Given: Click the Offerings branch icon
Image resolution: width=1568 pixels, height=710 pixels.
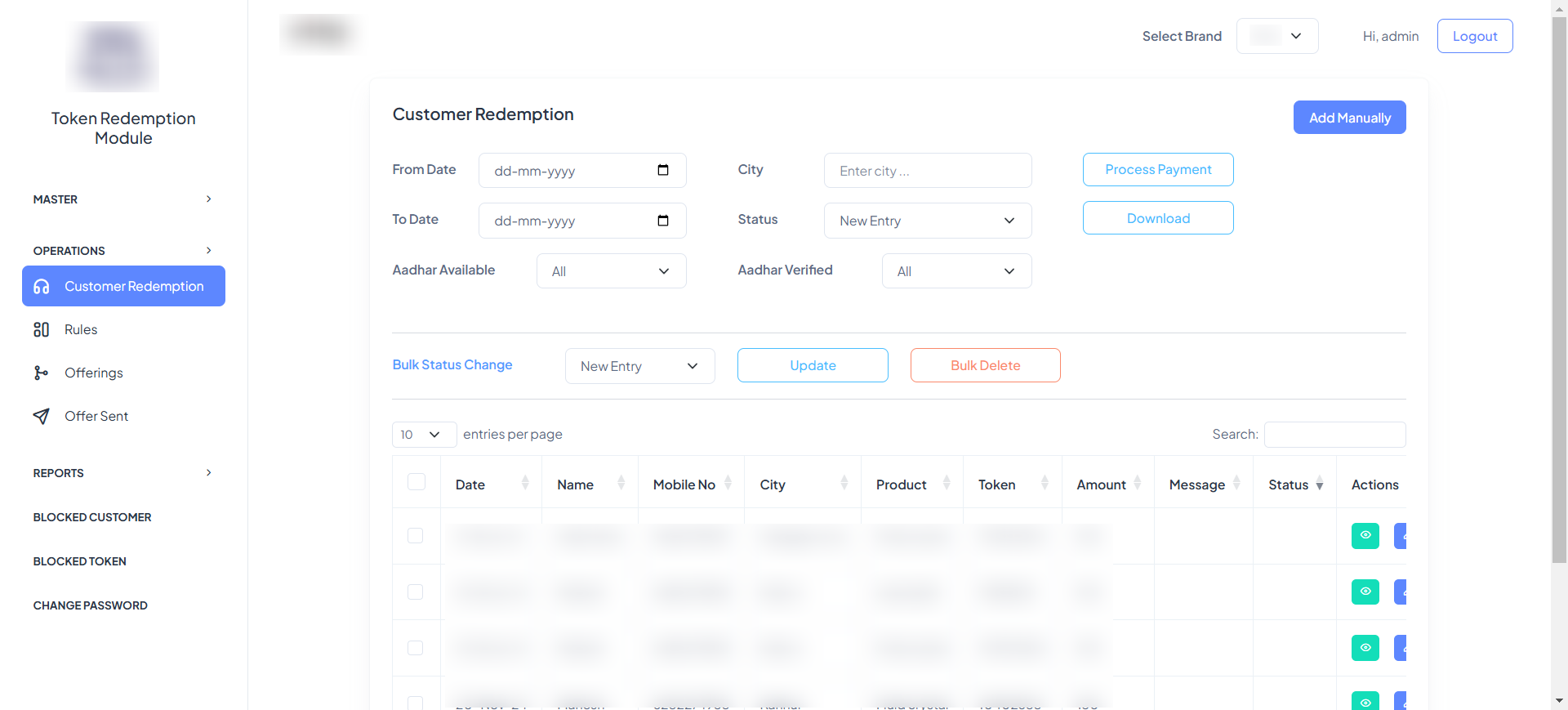Looking at the screenshot, I should [x=41, y=373].
